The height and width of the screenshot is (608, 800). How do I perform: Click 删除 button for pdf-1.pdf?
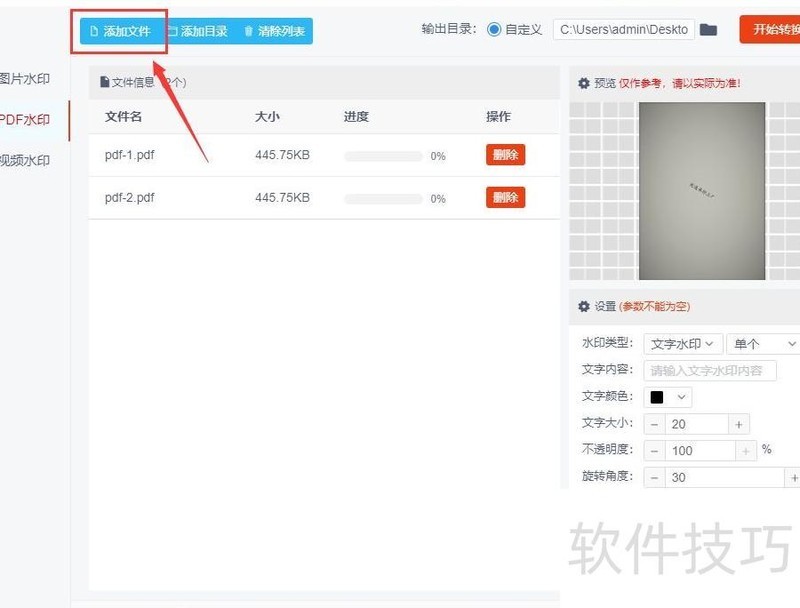tap(505, 155)
